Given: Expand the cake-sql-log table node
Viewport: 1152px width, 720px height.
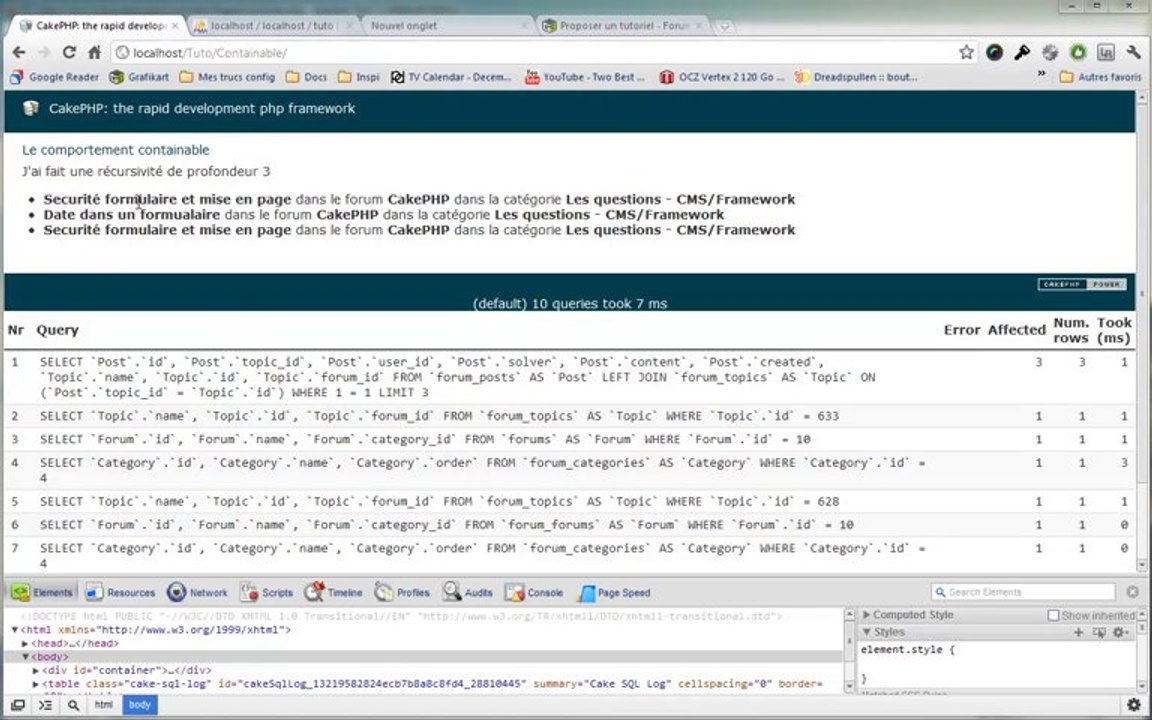Looking at the screenshot, I should tap(35, 684).
